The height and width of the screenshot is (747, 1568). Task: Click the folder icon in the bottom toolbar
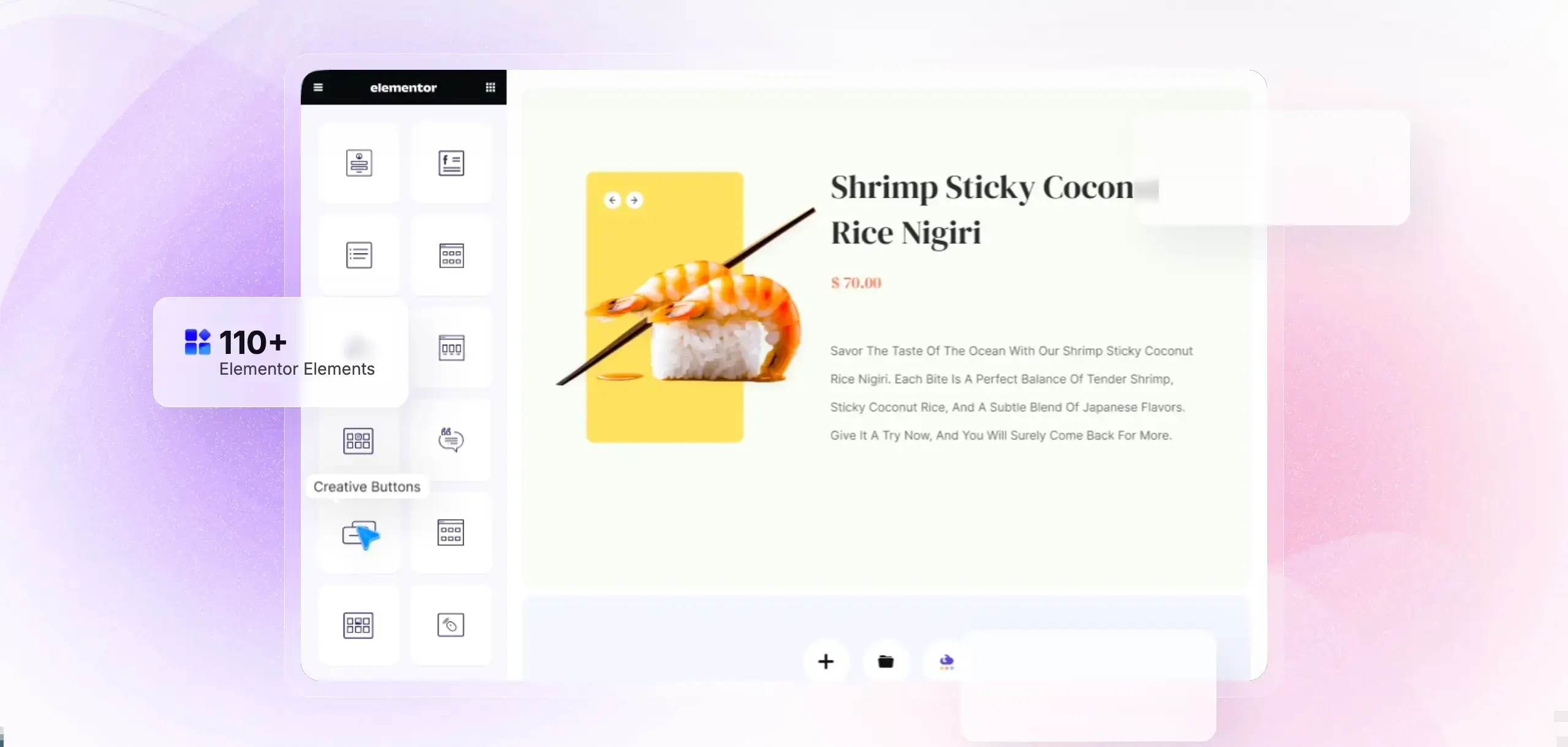[x=886, y=661]
